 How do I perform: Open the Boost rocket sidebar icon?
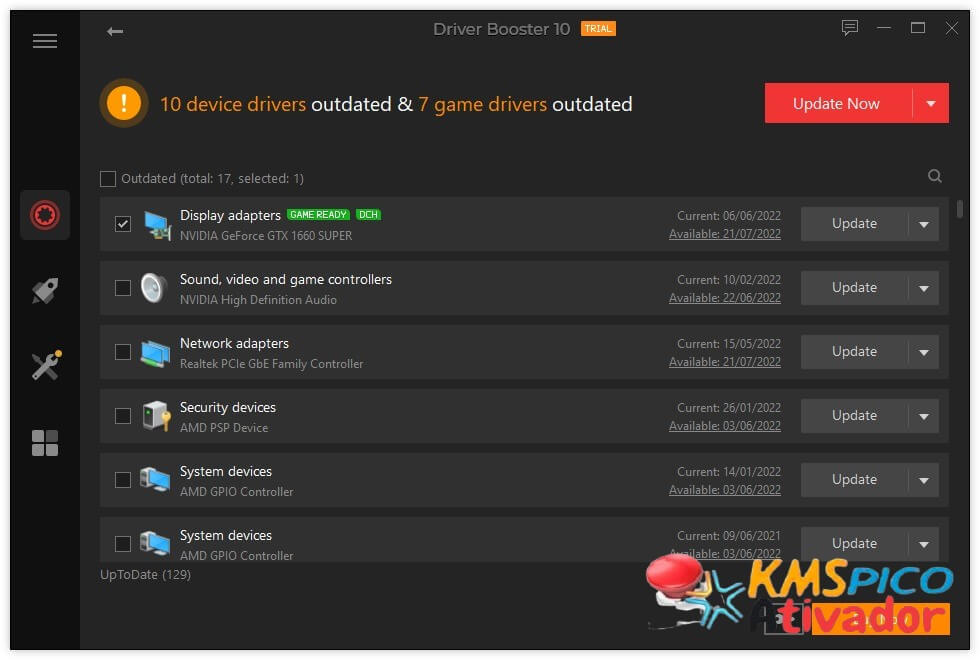45,291
